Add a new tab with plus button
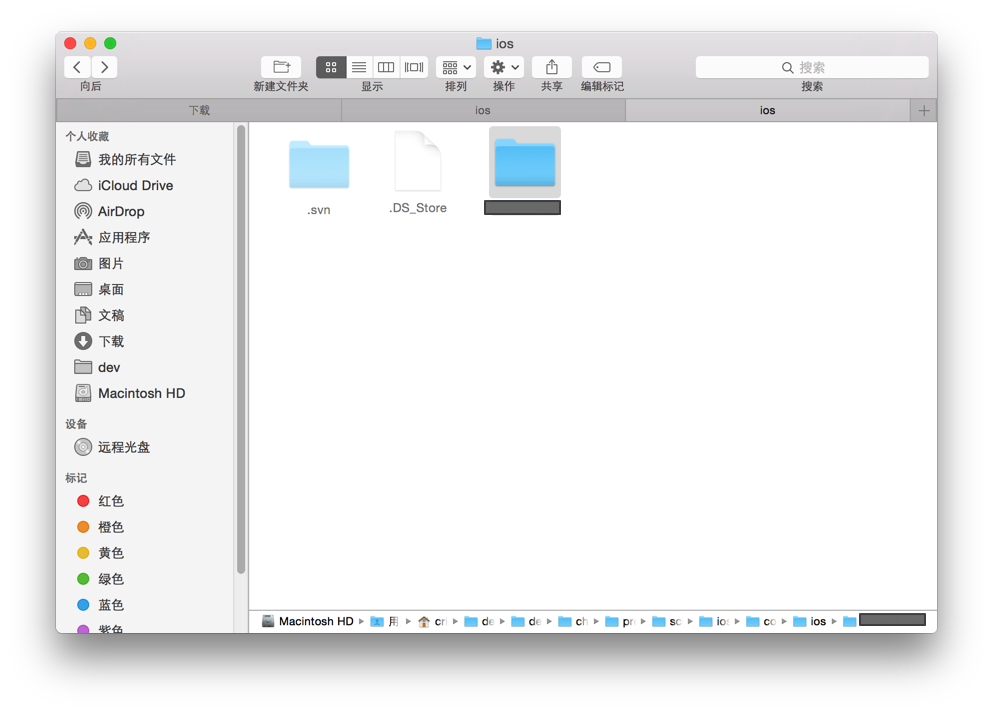 coord(924,111)
